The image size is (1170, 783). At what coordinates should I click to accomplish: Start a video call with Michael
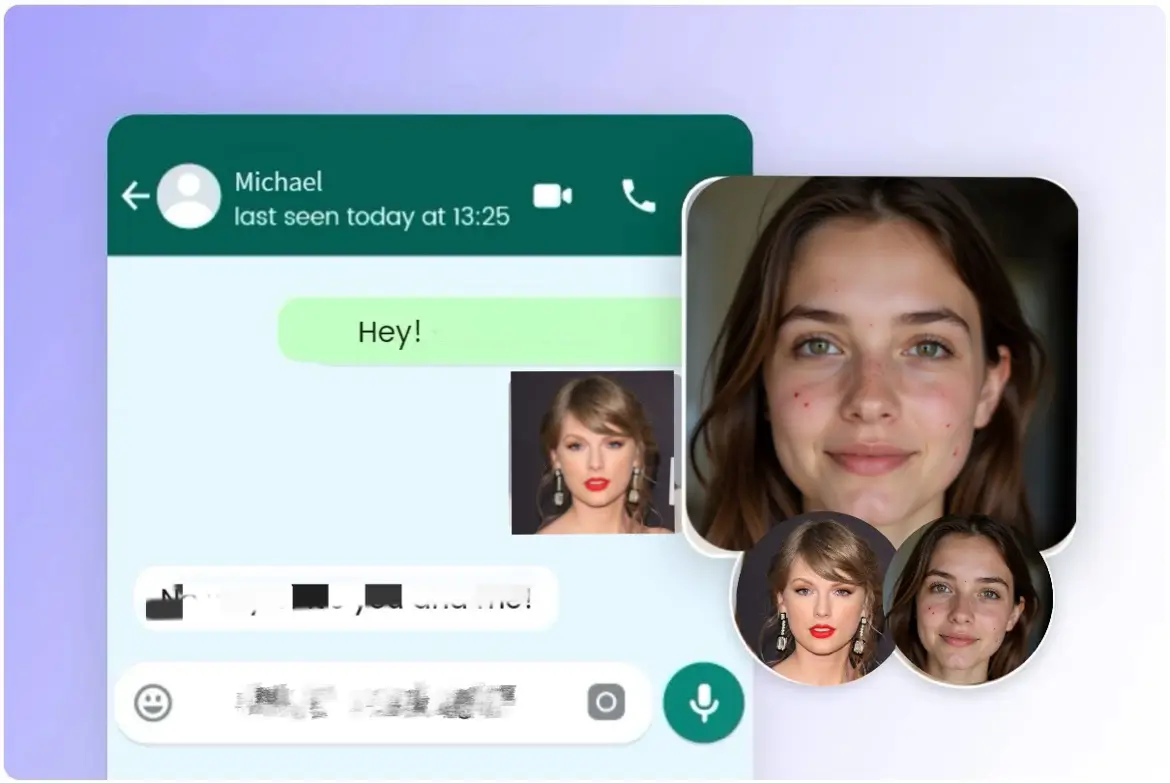click(552, 196)
